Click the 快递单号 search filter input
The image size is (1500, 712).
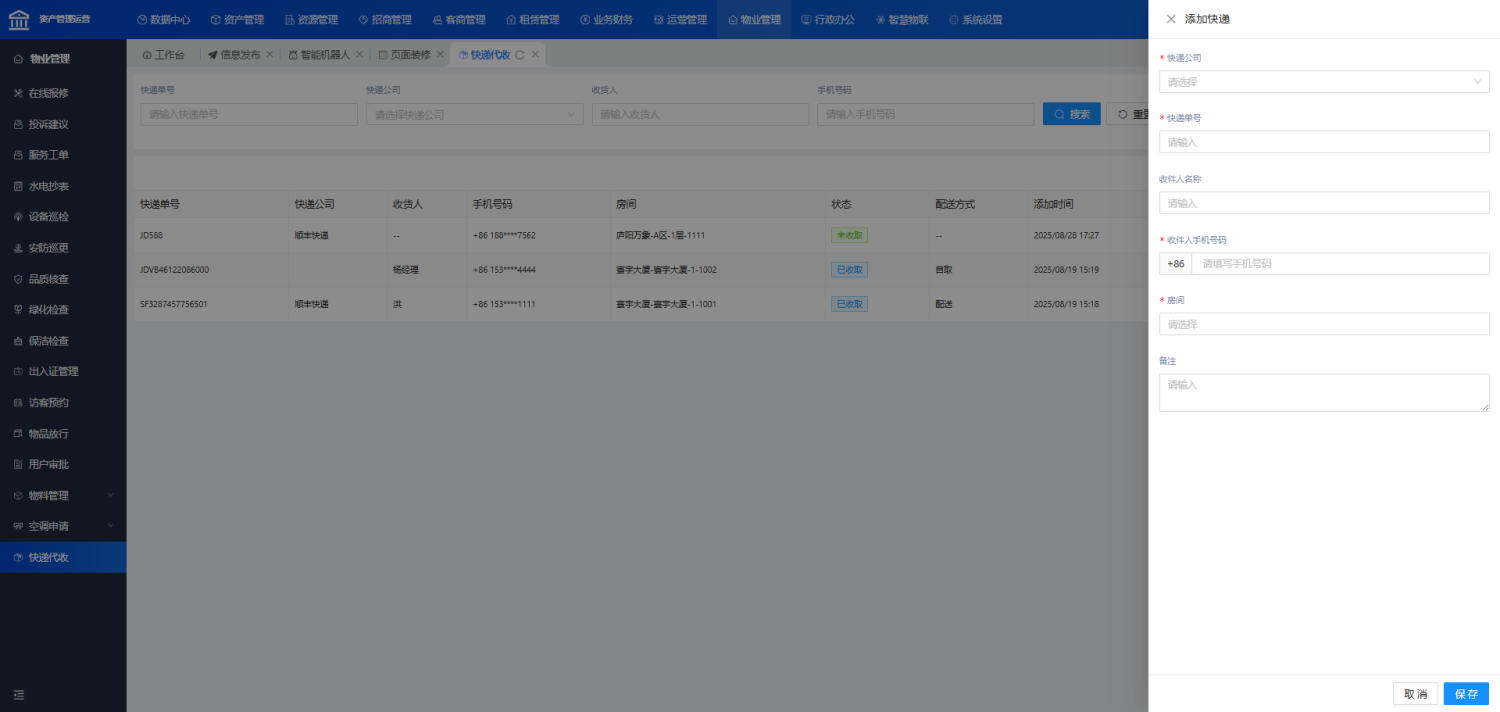[x=249, y=115]
